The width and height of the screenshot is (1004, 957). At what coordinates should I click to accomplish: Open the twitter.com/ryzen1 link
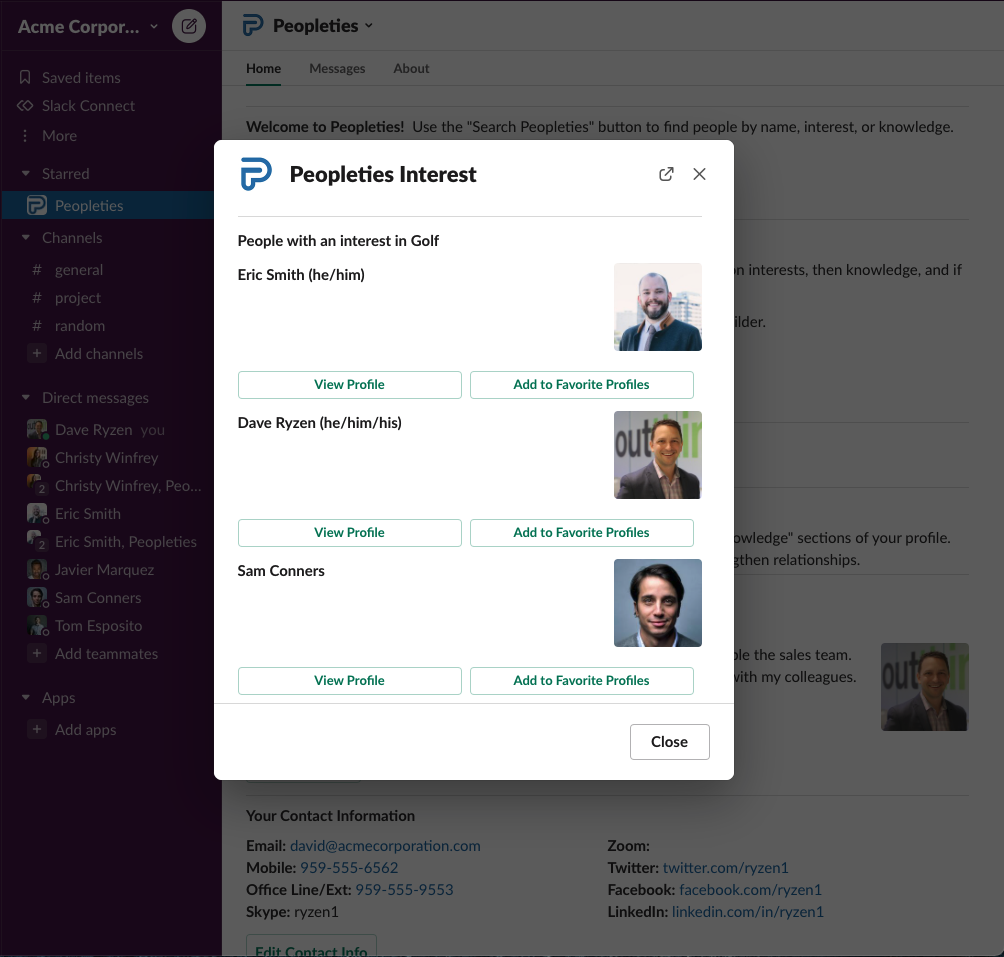click(725, 867)
